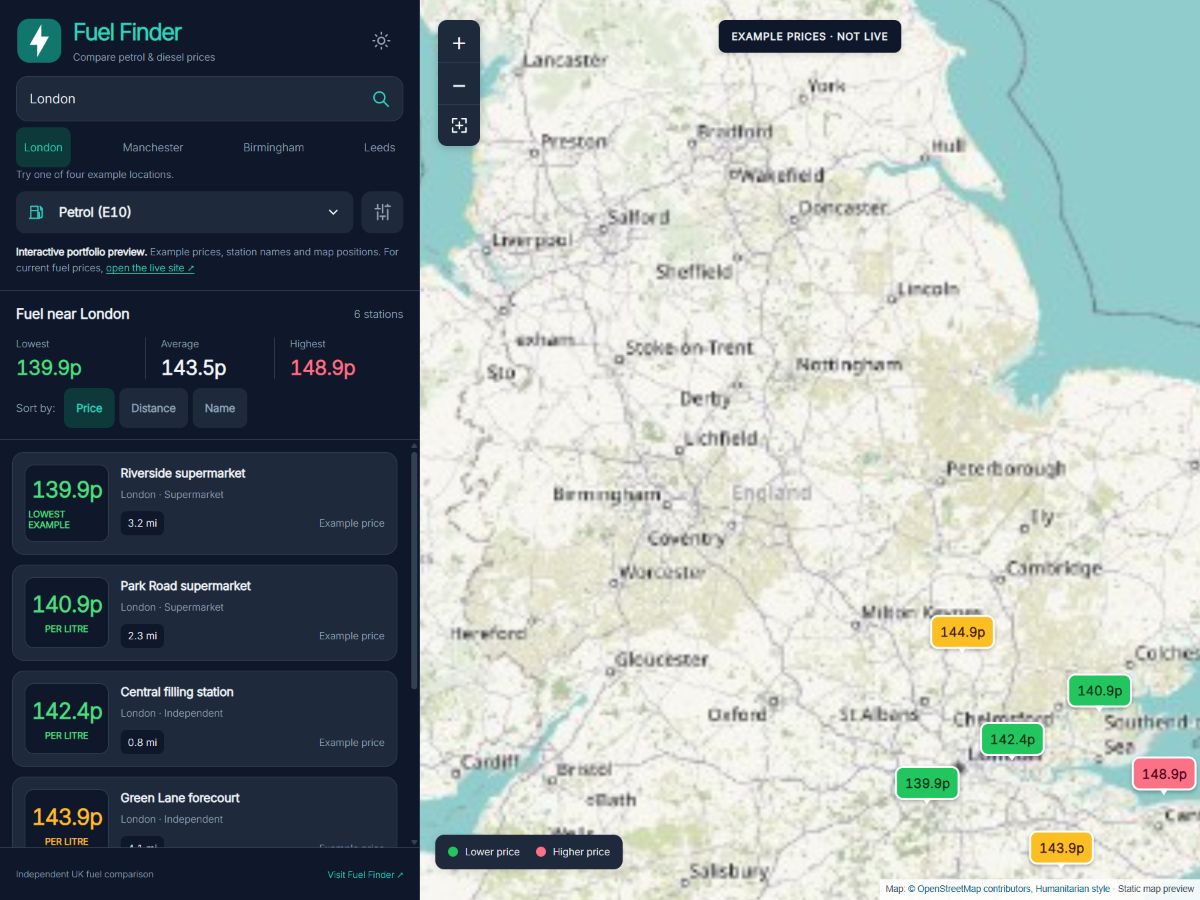Click the 2.3 mi distance badge
This screenshot has width=1200, height=900.
143,635
